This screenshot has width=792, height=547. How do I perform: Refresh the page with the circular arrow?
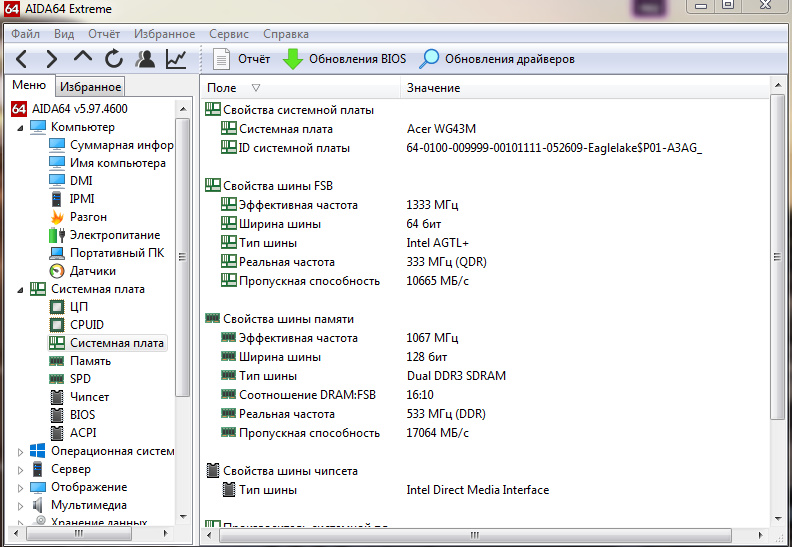(x=114, y=59)
